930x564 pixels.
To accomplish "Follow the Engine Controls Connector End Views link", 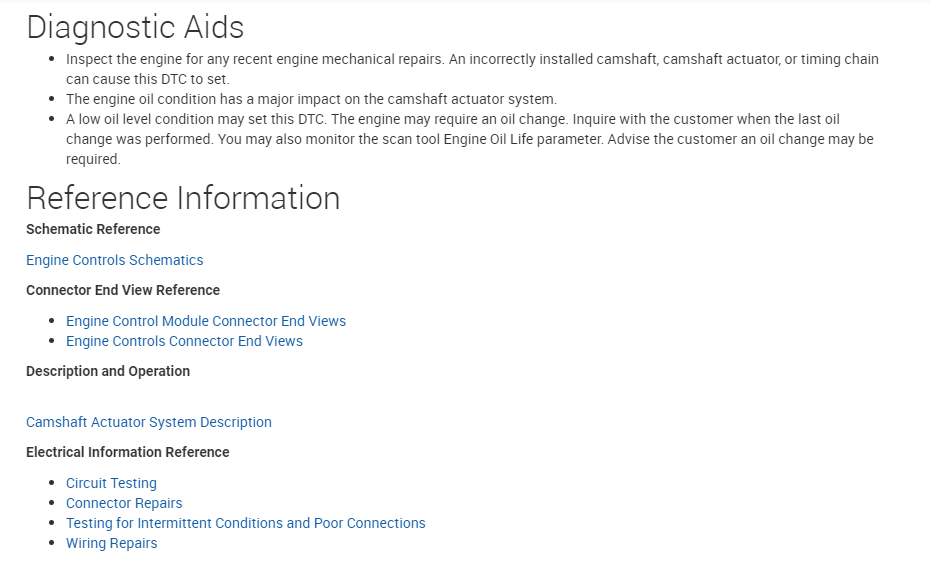I will (x=184, y=341).
